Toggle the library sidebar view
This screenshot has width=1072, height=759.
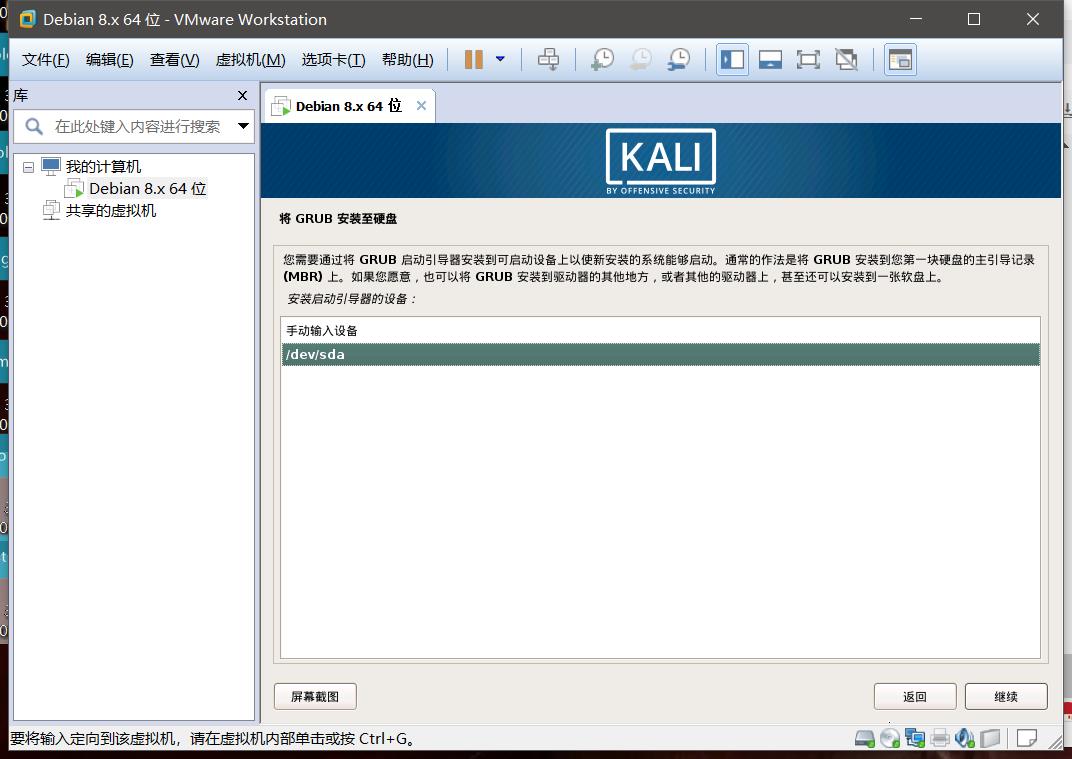[732, 59]
